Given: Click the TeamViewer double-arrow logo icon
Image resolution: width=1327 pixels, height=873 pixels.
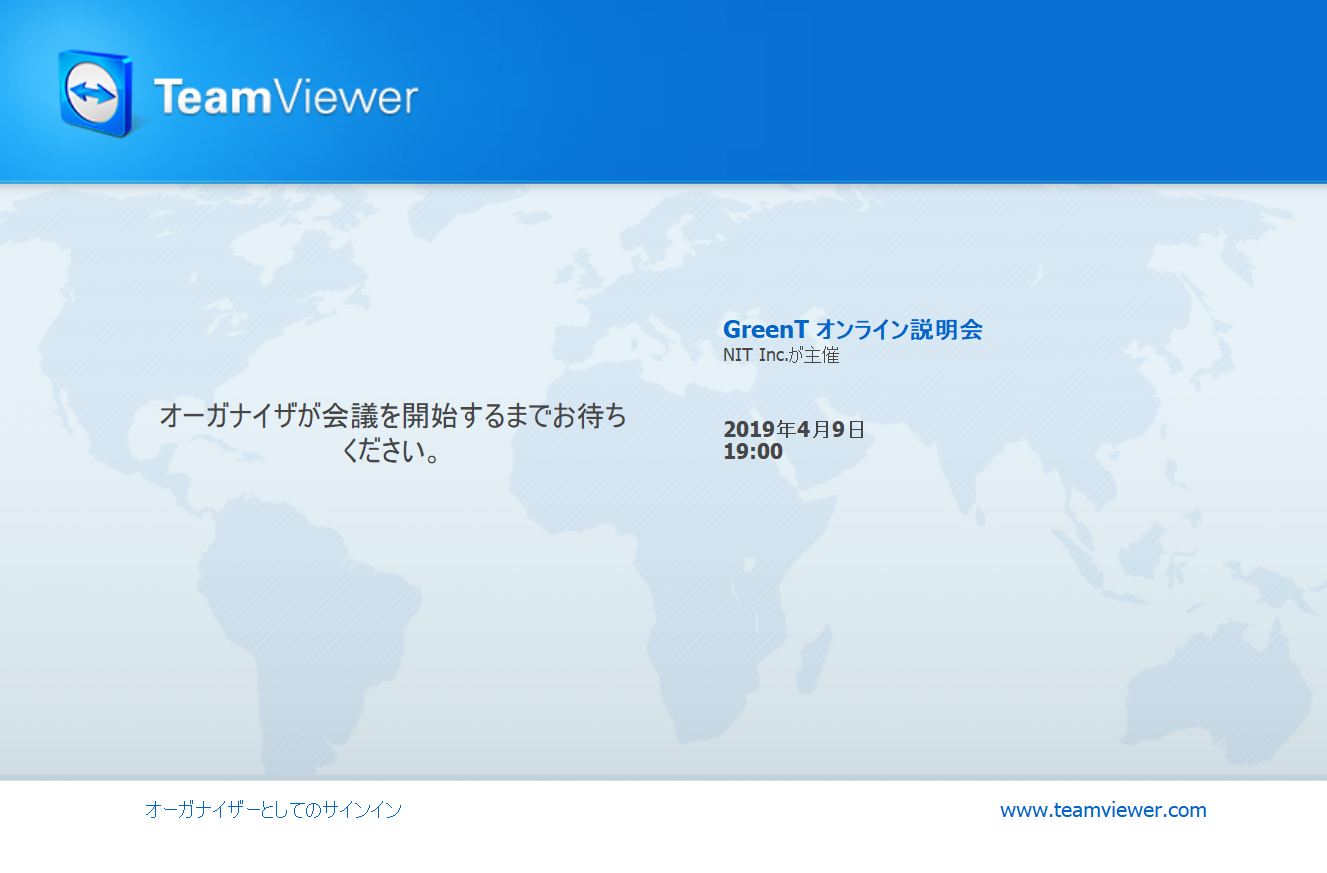Looking at the screenshot, I should click(94, 94).
